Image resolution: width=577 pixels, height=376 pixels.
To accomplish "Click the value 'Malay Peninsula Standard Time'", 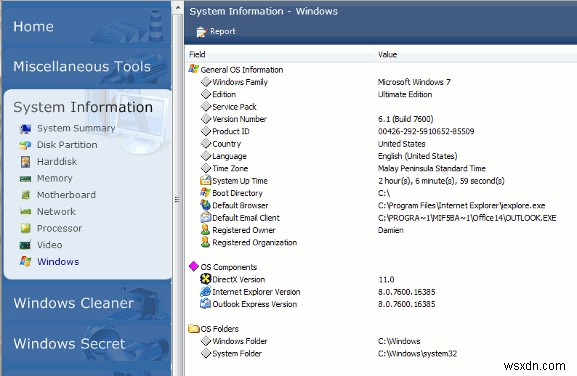I will click(x=432, y=169).
